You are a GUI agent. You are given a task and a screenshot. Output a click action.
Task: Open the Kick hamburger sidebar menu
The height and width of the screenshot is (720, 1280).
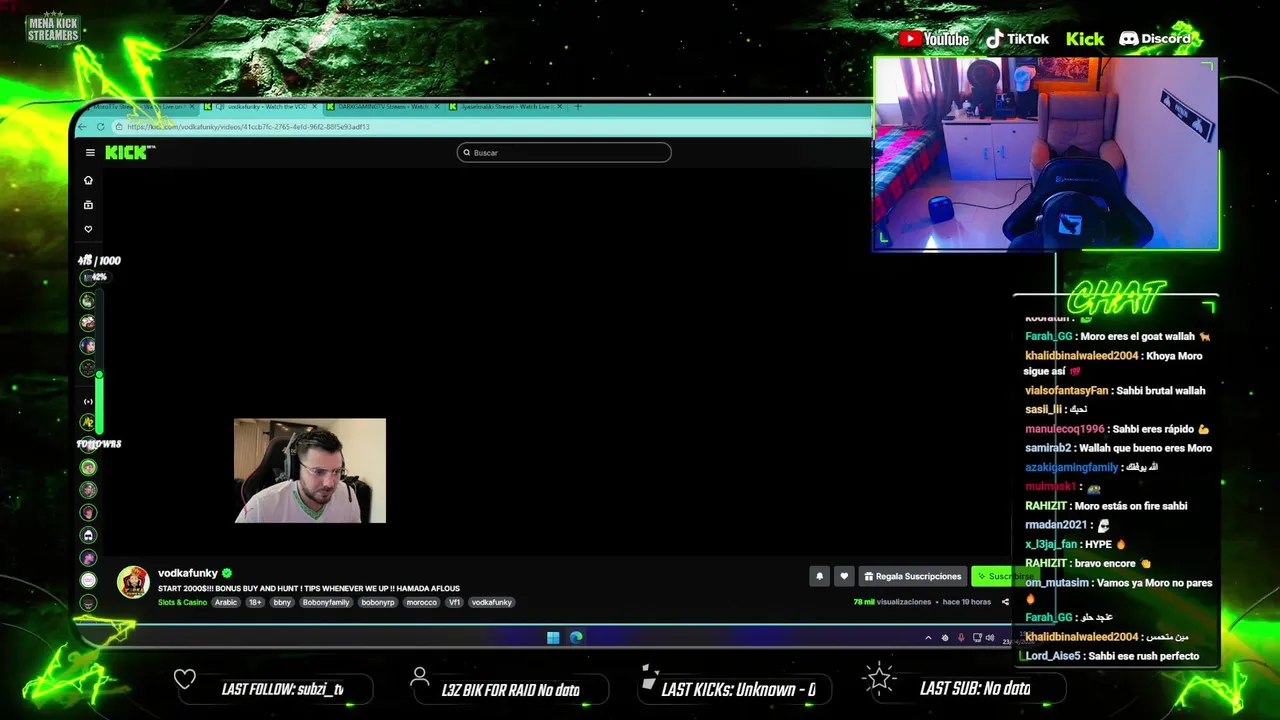click(90, 153)
